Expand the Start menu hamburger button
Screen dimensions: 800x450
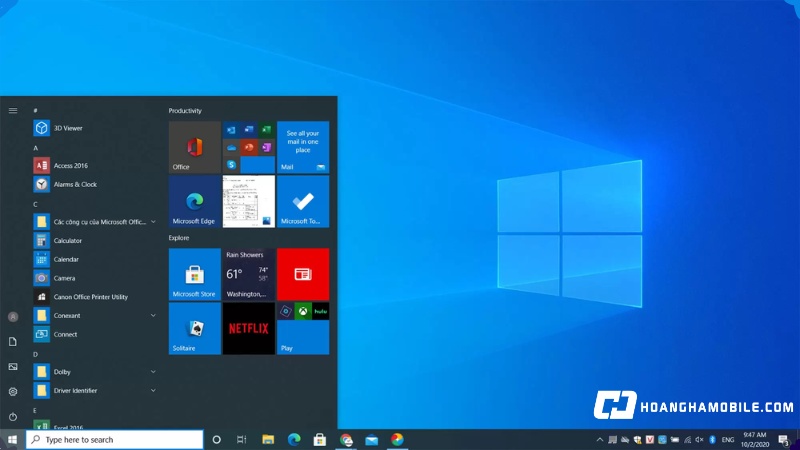pyautogui.click(x=13, y=110)
